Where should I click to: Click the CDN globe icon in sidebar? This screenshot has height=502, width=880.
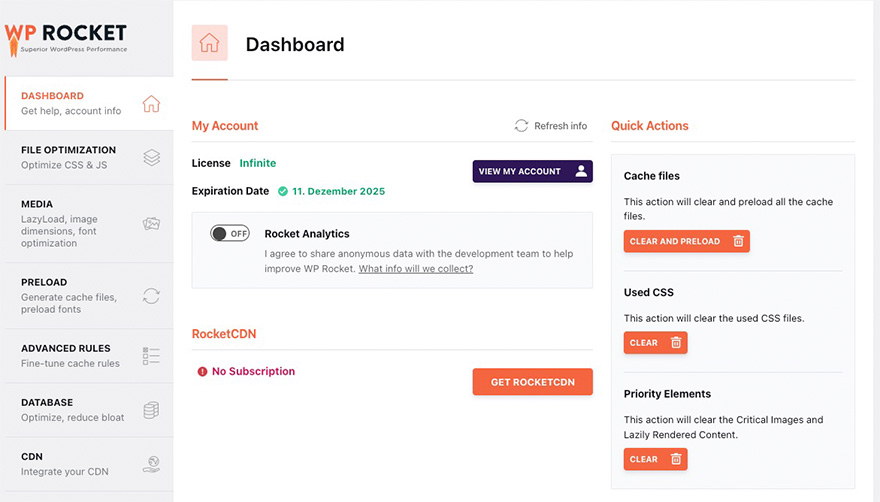coord(151,463)
